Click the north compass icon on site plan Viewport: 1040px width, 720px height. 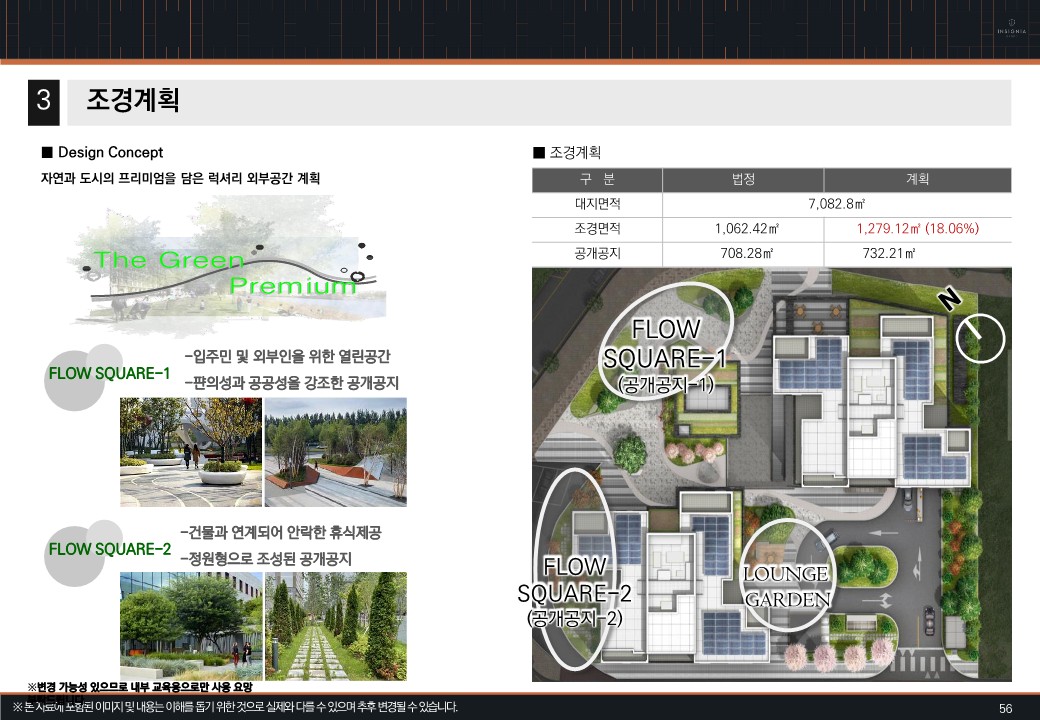(x=979, y=337)
